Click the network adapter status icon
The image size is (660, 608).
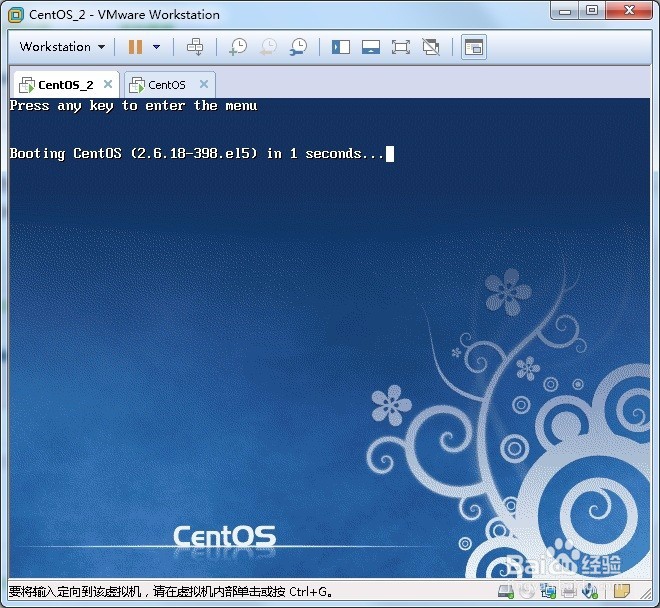coord(548,592)
